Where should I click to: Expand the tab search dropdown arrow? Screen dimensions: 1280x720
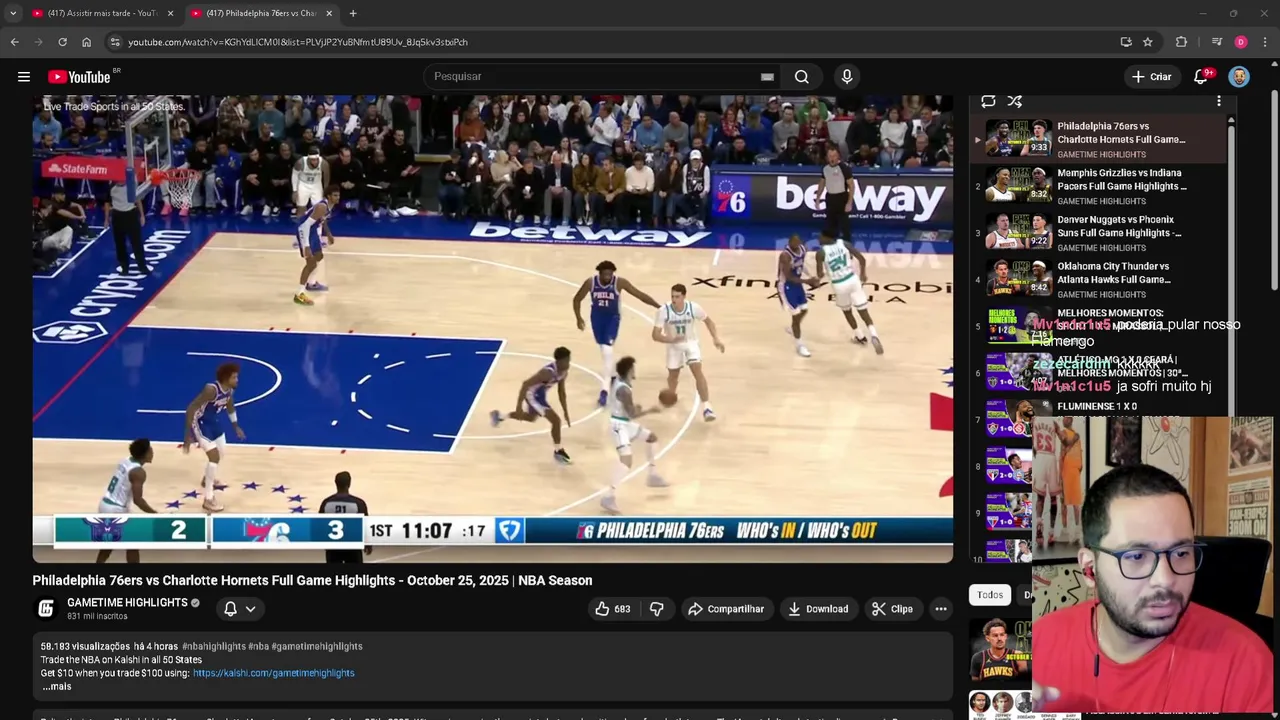point(13,13)
